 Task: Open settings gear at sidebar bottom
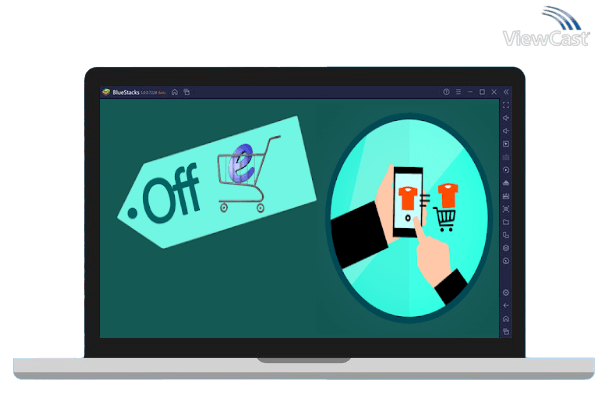[506, 292]
